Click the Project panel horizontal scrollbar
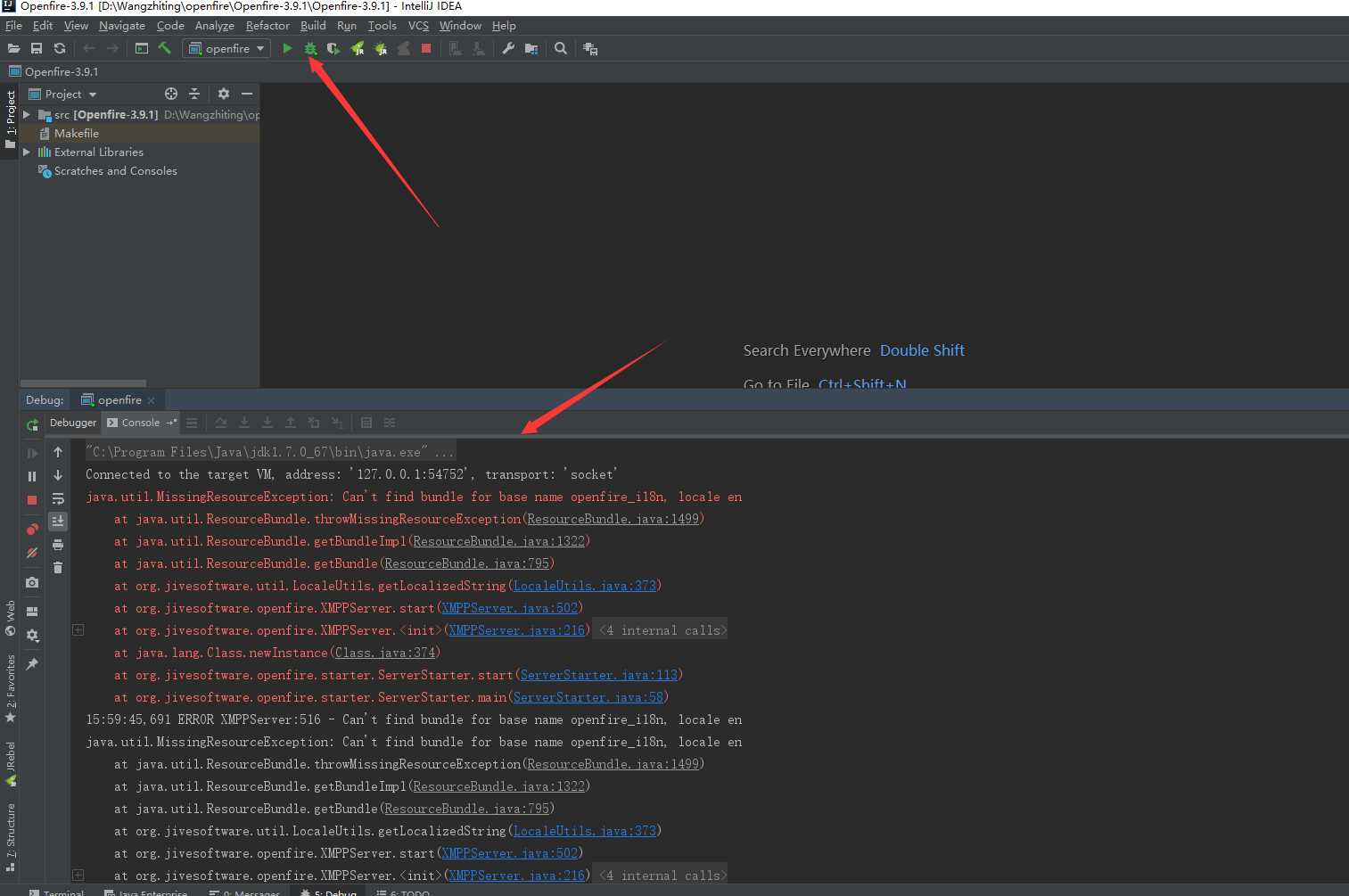The width and height of the screenshot is (1349, 896). (x=83, y=383)
